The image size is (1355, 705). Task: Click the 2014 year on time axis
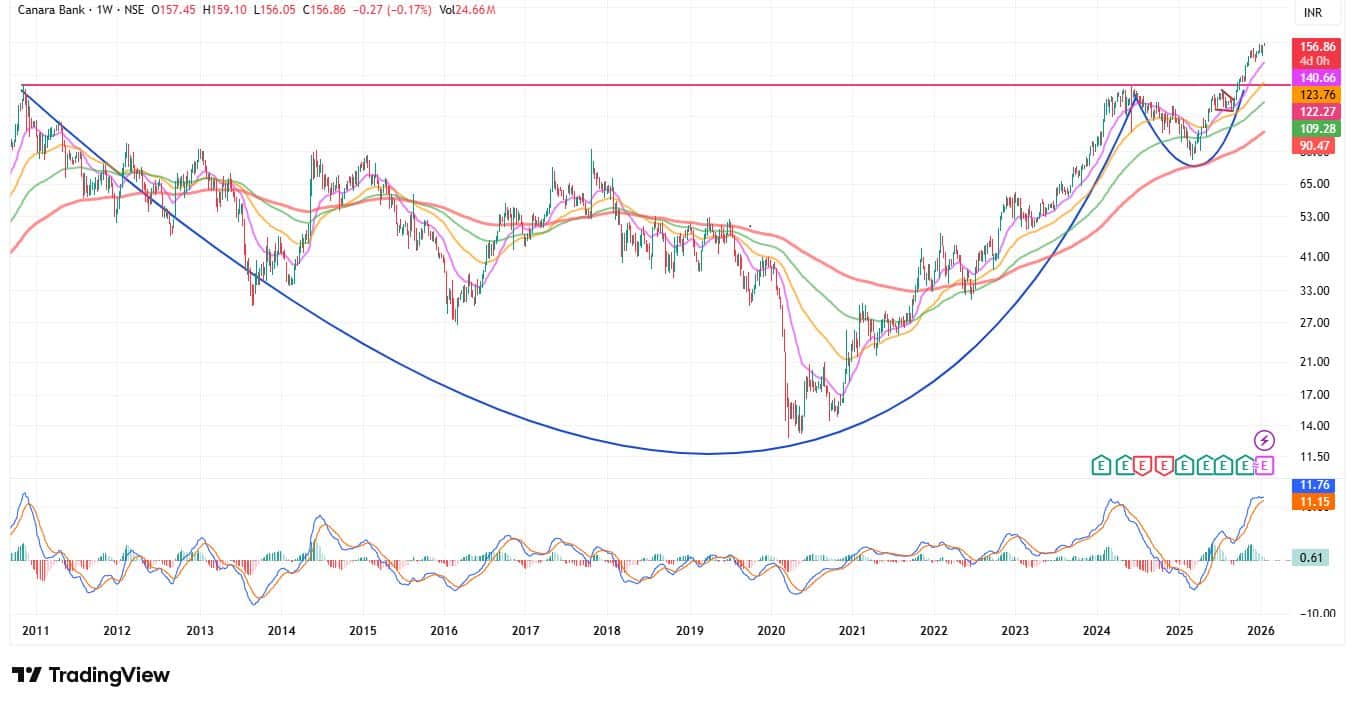[281, 631]
